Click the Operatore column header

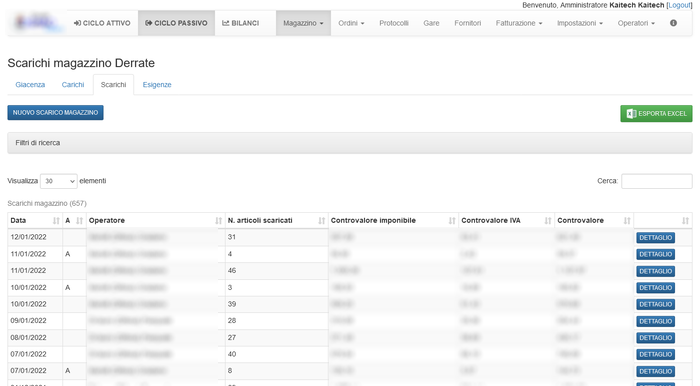click(155, 220)
